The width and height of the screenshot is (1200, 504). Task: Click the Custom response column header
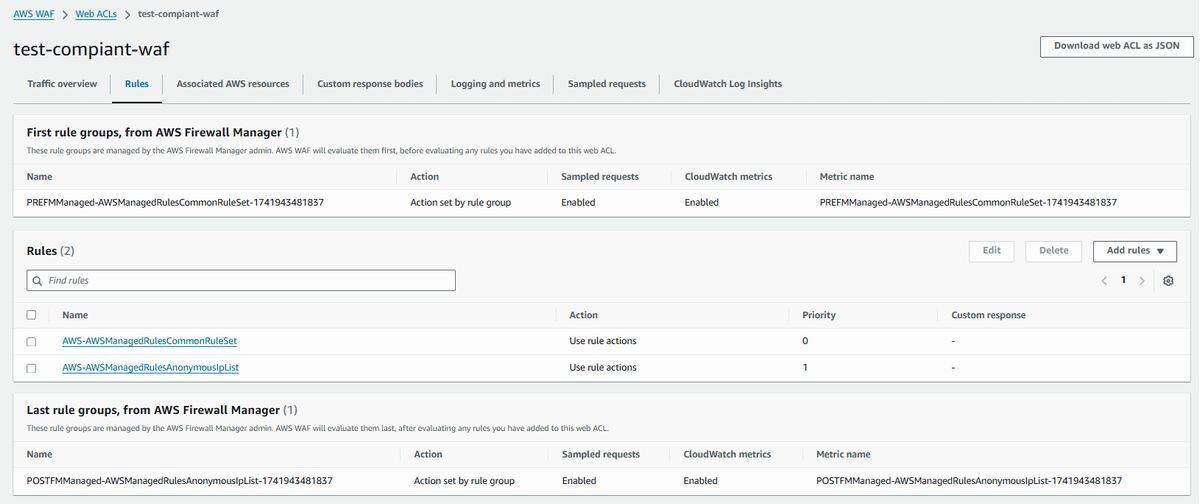click(x=988, y=315)
